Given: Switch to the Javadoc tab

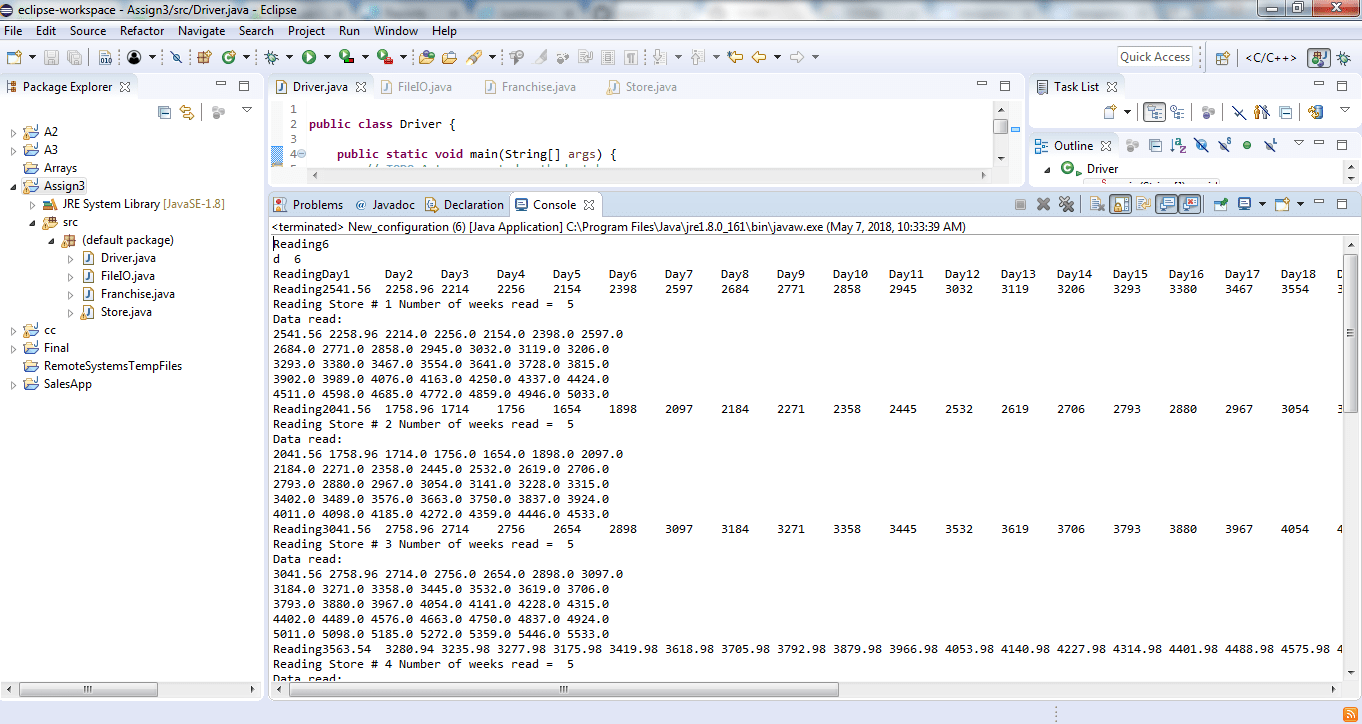Looking at the screenshot, I should (x=384, y=204).
